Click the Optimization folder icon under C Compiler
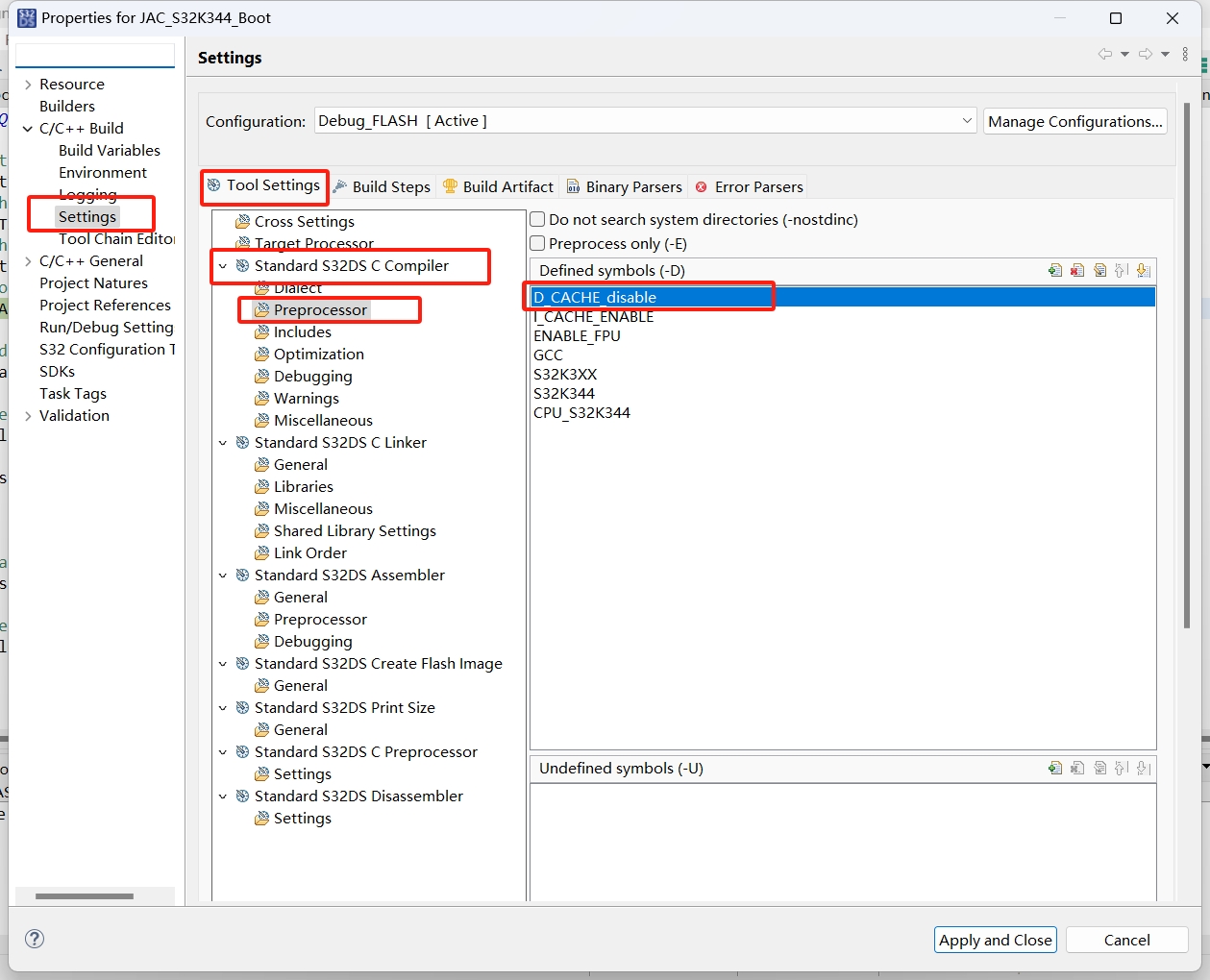1210x980 pixels. tap(261, 355)
